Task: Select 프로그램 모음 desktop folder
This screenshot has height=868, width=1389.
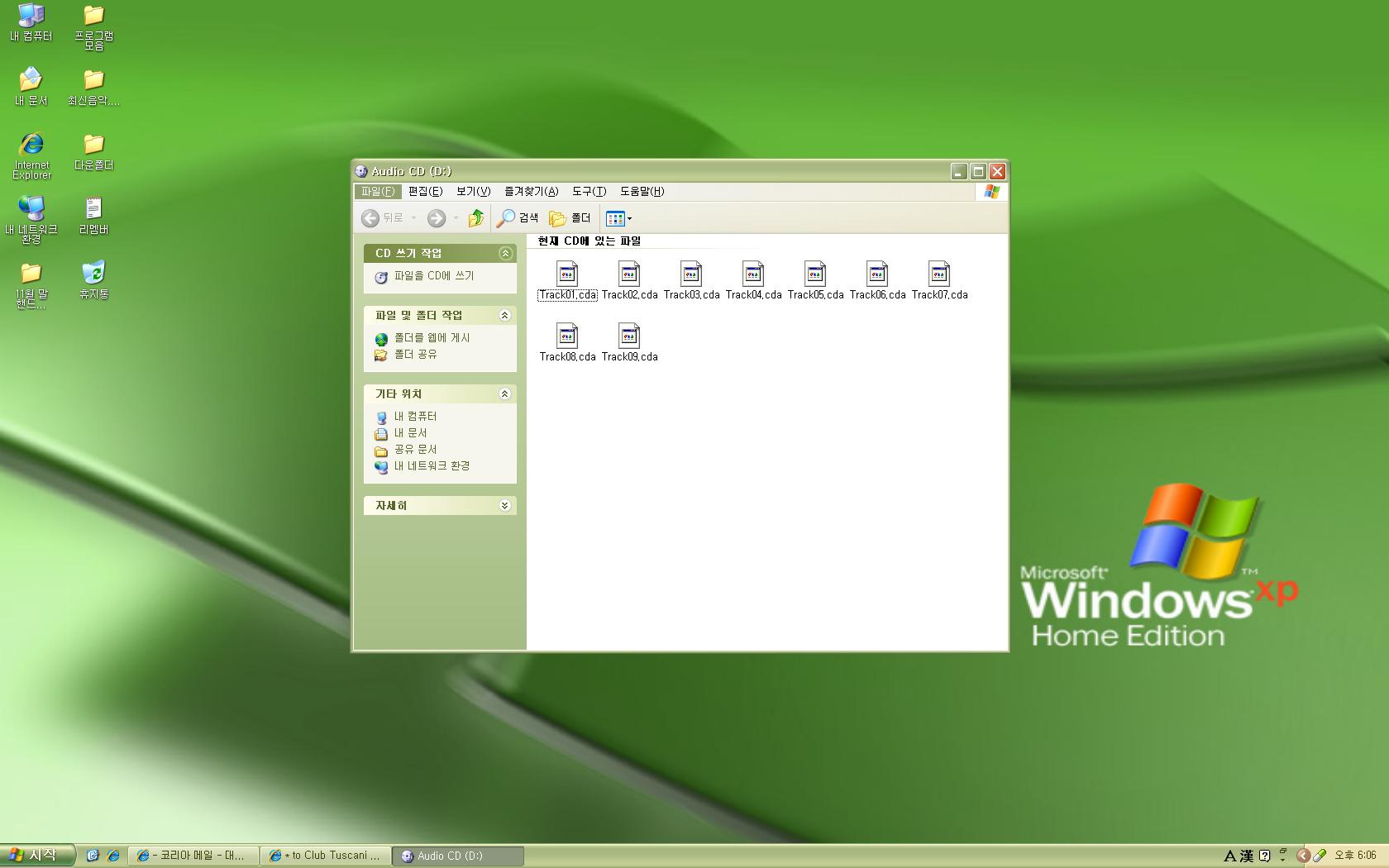Action: pos(93,26)
